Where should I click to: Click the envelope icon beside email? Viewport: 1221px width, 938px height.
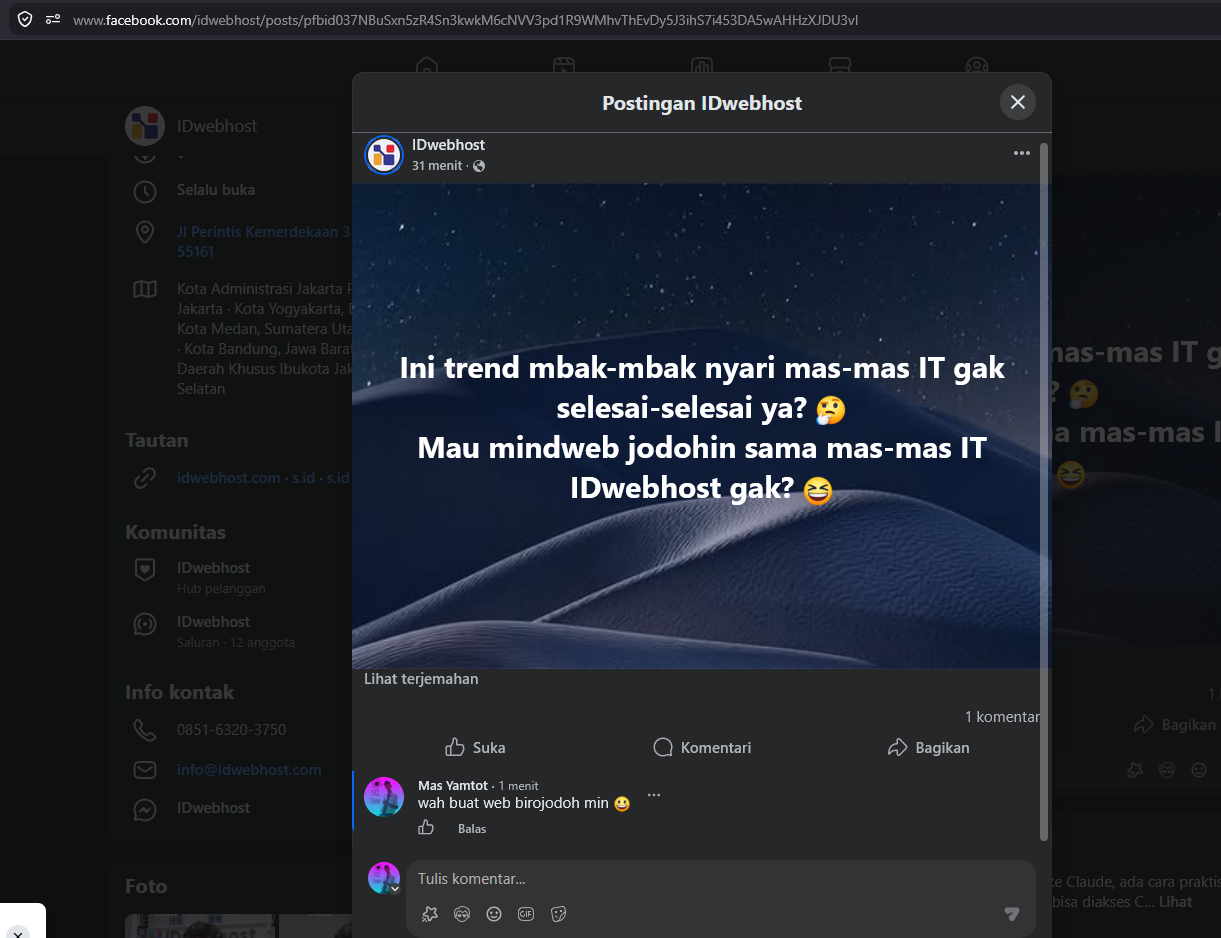(145, 770)
